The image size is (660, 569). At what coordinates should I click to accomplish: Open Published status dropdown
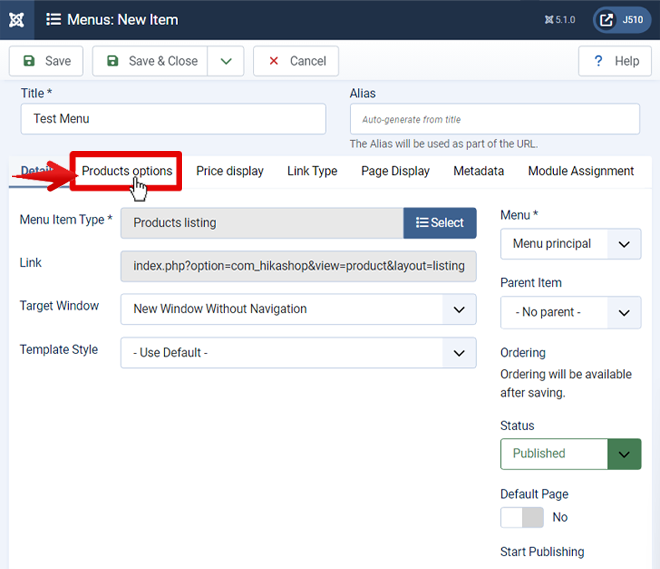point(571,454)
